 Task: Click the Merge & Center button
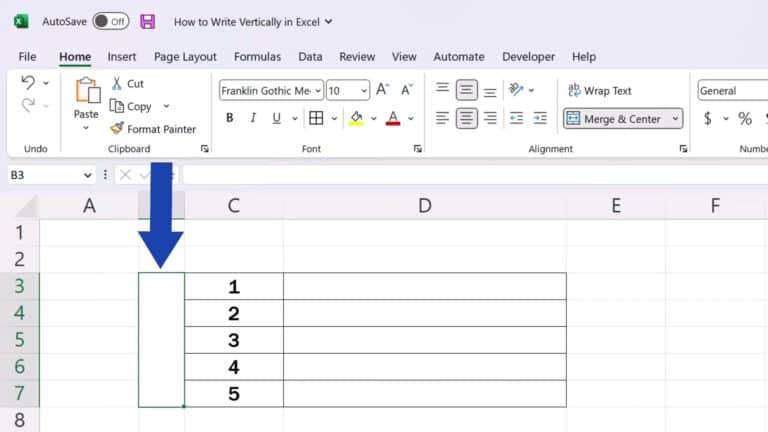point(615,119)
